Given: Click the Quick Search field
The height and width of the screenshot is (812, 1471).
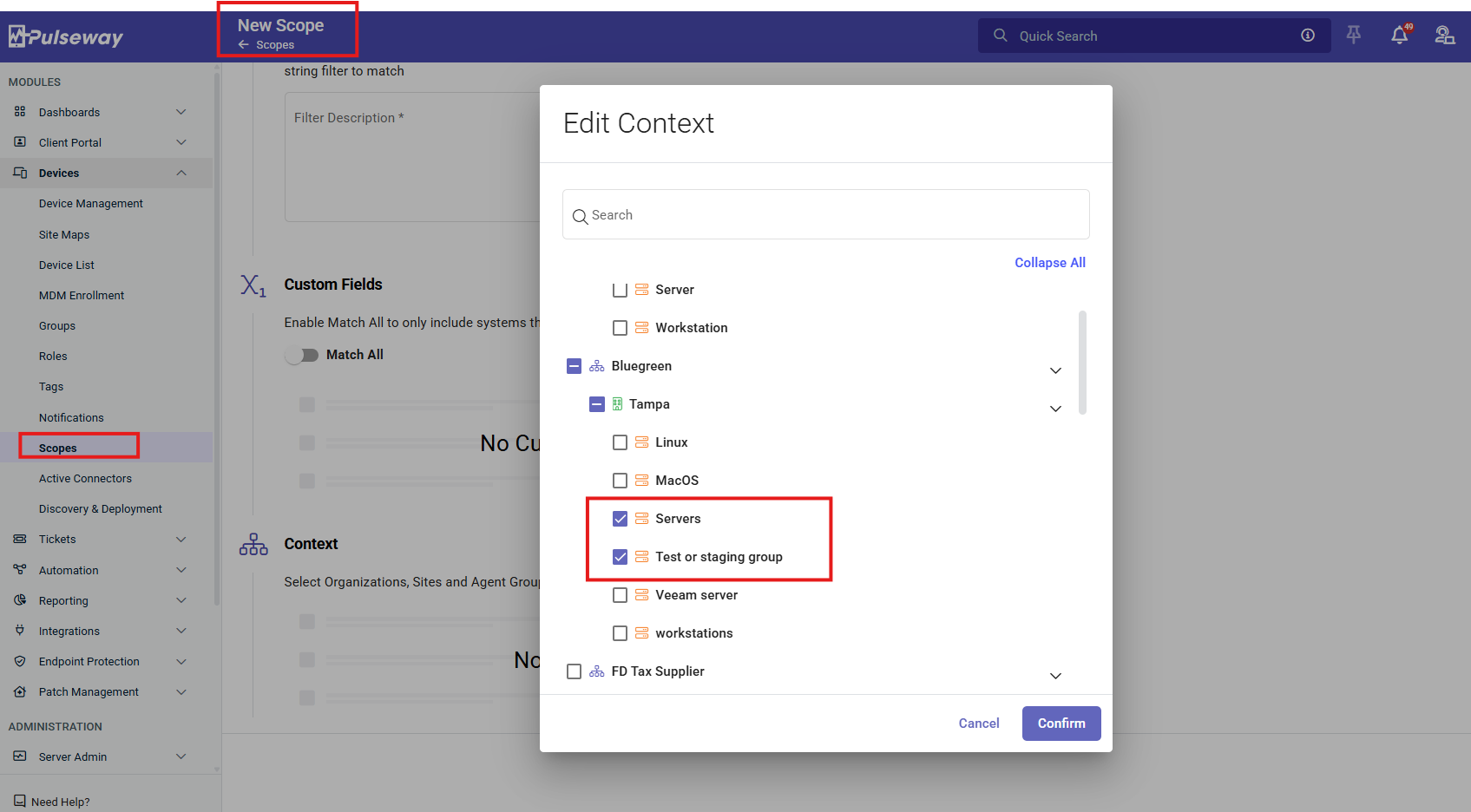Looking at the screenshot, I should [1154, 36].
